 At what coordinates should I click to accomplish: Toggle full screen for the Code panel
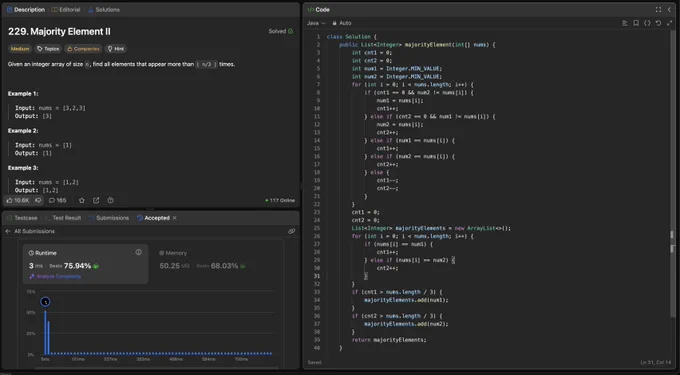658,10
